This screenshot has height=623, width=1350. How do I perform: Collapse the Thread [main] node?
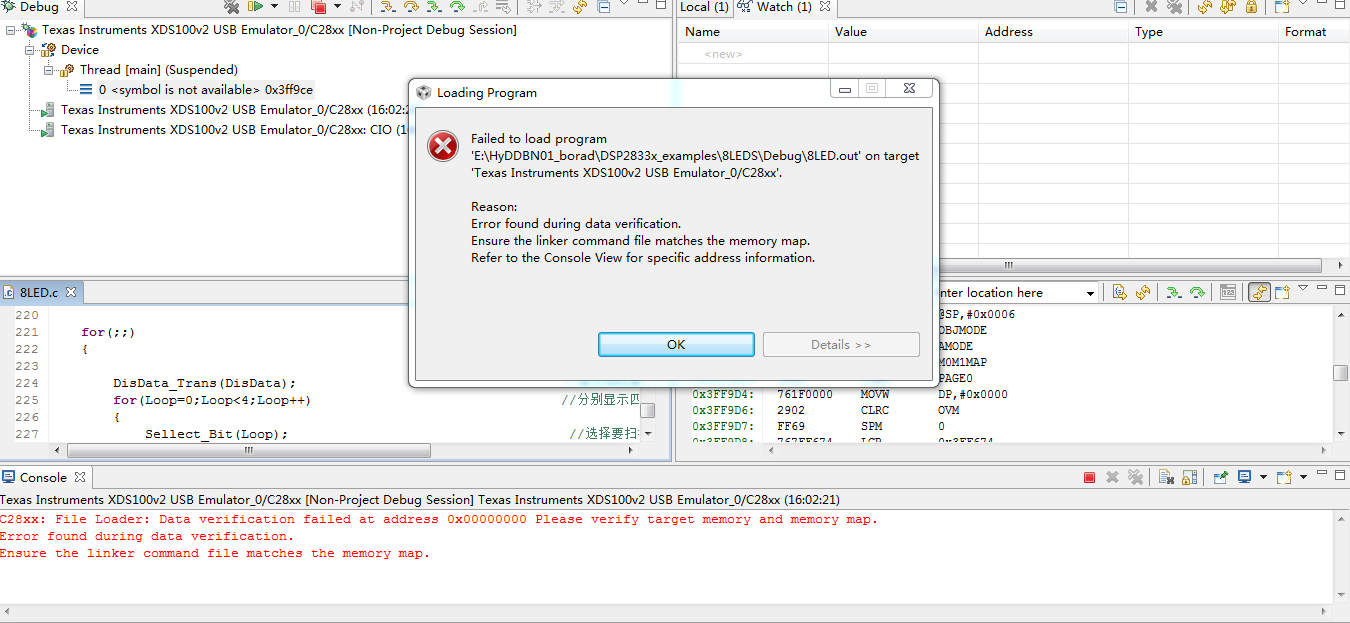(49, 70)
